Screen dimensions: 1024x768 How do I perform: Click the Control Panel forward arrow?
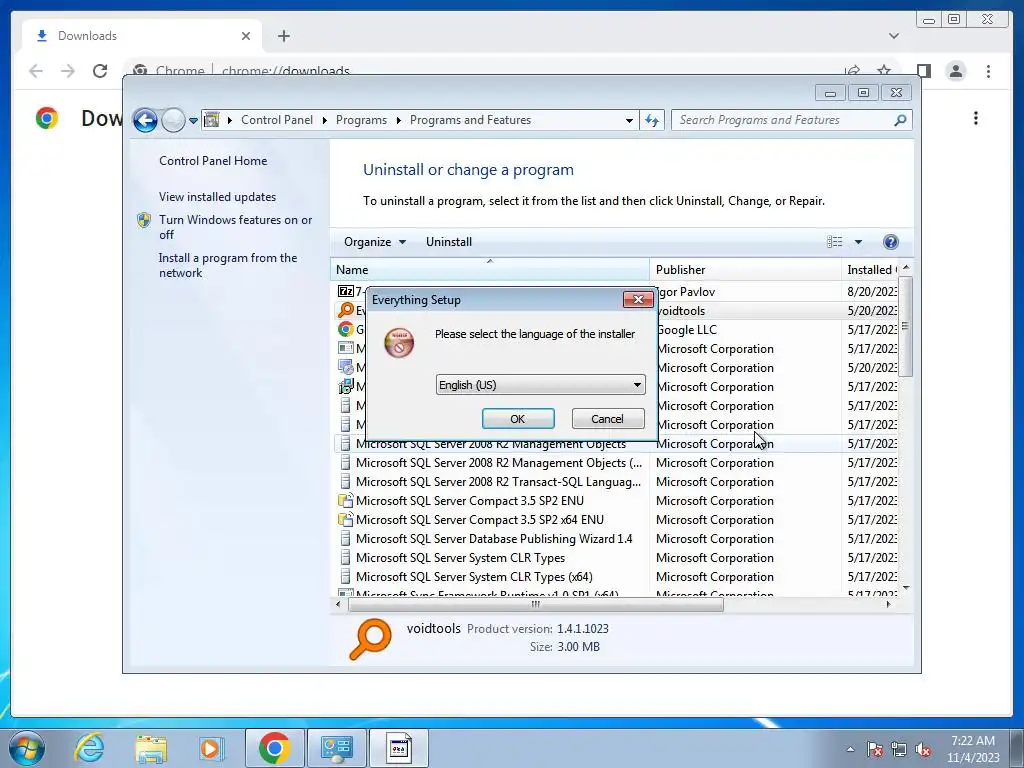pyautogui.click(x=173, y=120)
